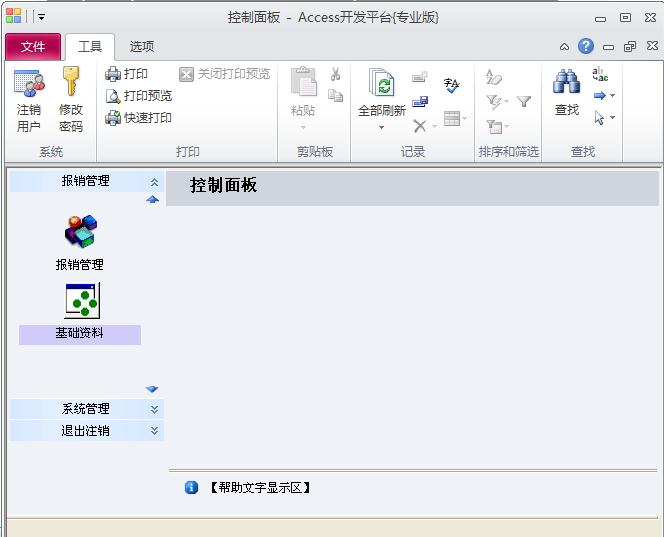Viewport: 664px width, 537px height.
Task: Click the 注销用户 (logout user) icon
Action: coord(29,83)
